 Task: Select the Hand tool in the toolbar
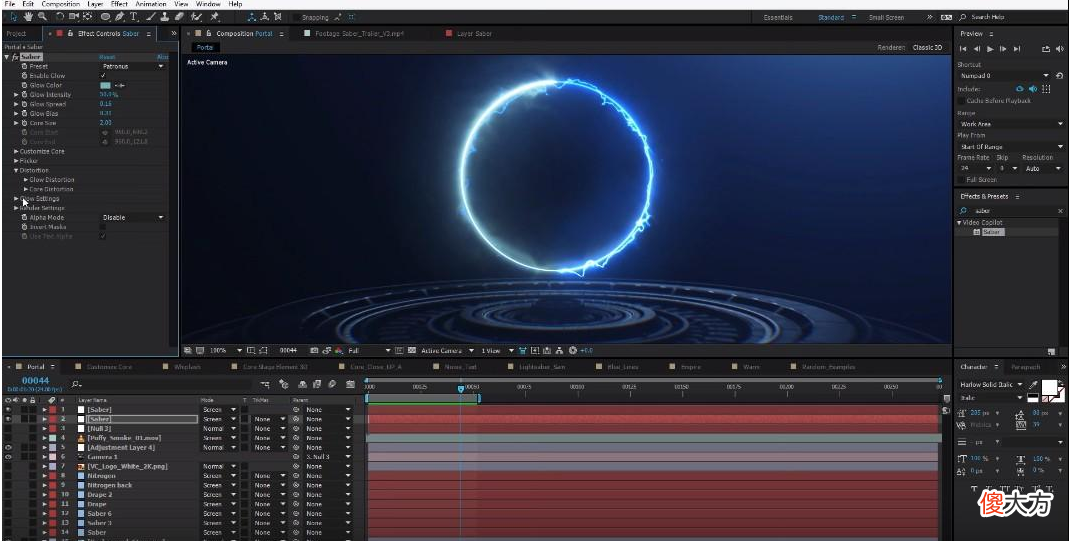click(27, 16)
